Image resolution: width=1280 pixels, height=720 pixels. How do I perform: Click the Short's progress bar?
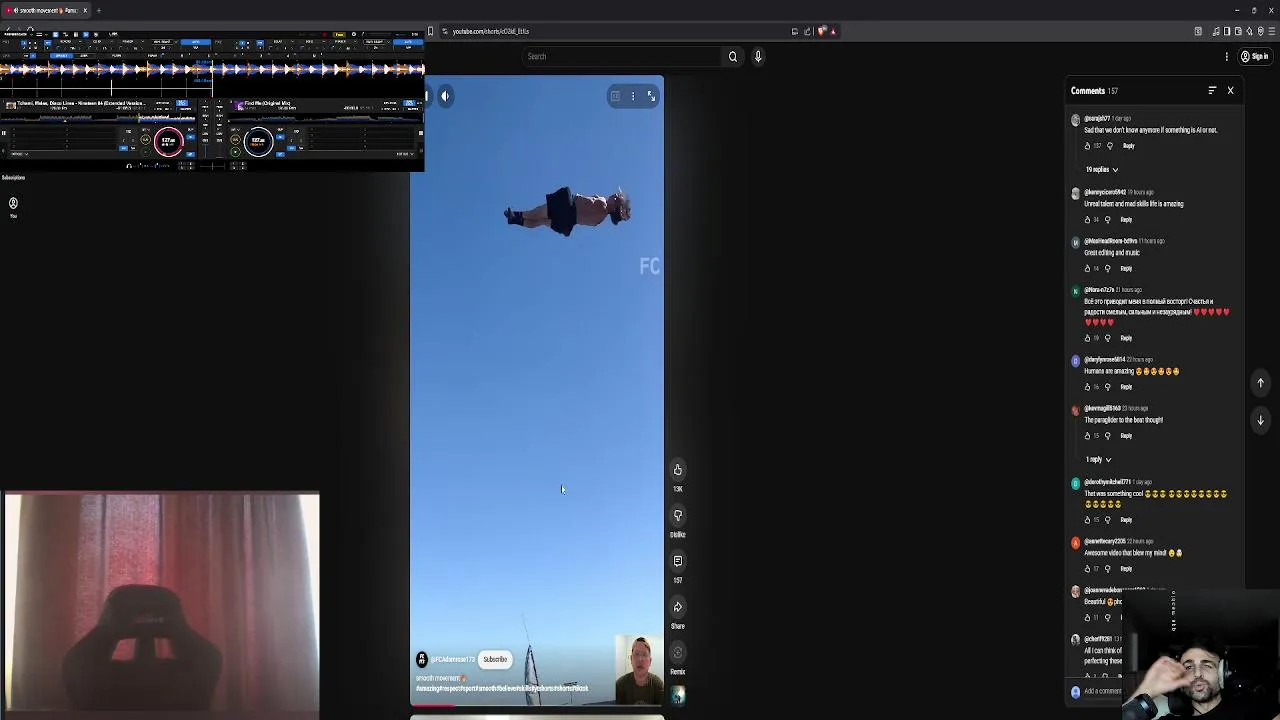point(537,705)
